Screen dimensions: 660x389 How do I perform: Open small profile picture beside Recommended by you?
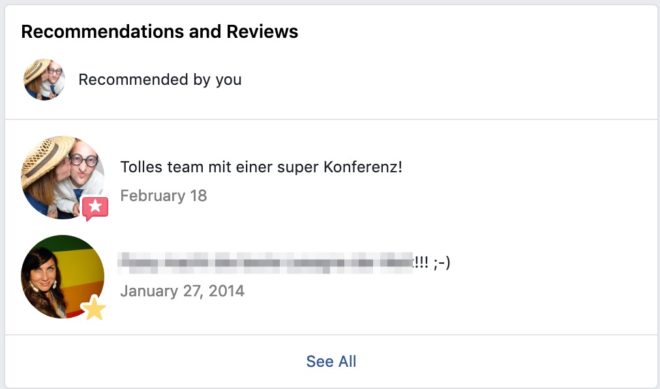44,80
